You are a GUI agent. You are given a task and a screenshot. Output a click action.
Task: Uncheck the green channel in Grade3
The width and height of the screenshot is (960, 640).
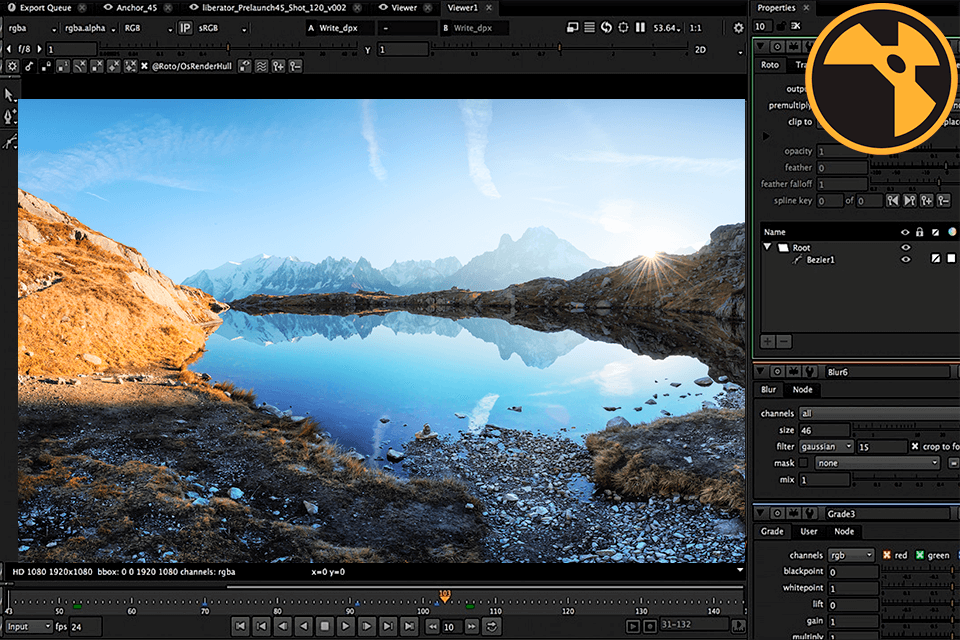coord(920,555)
